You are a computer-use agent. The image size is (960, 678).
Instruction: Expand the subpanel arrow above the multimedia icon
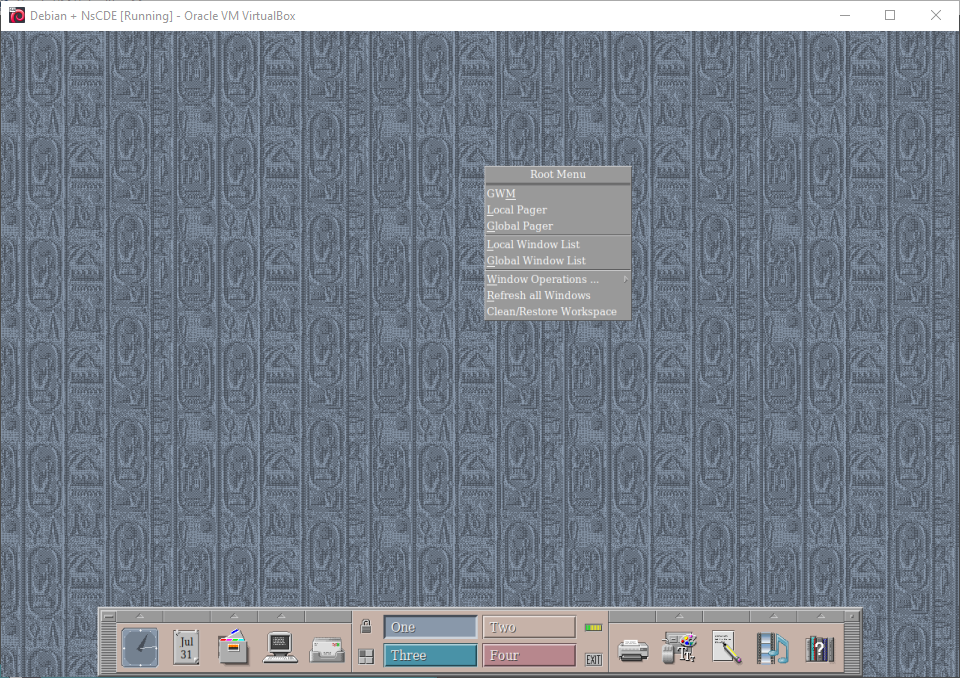[773, 616]
